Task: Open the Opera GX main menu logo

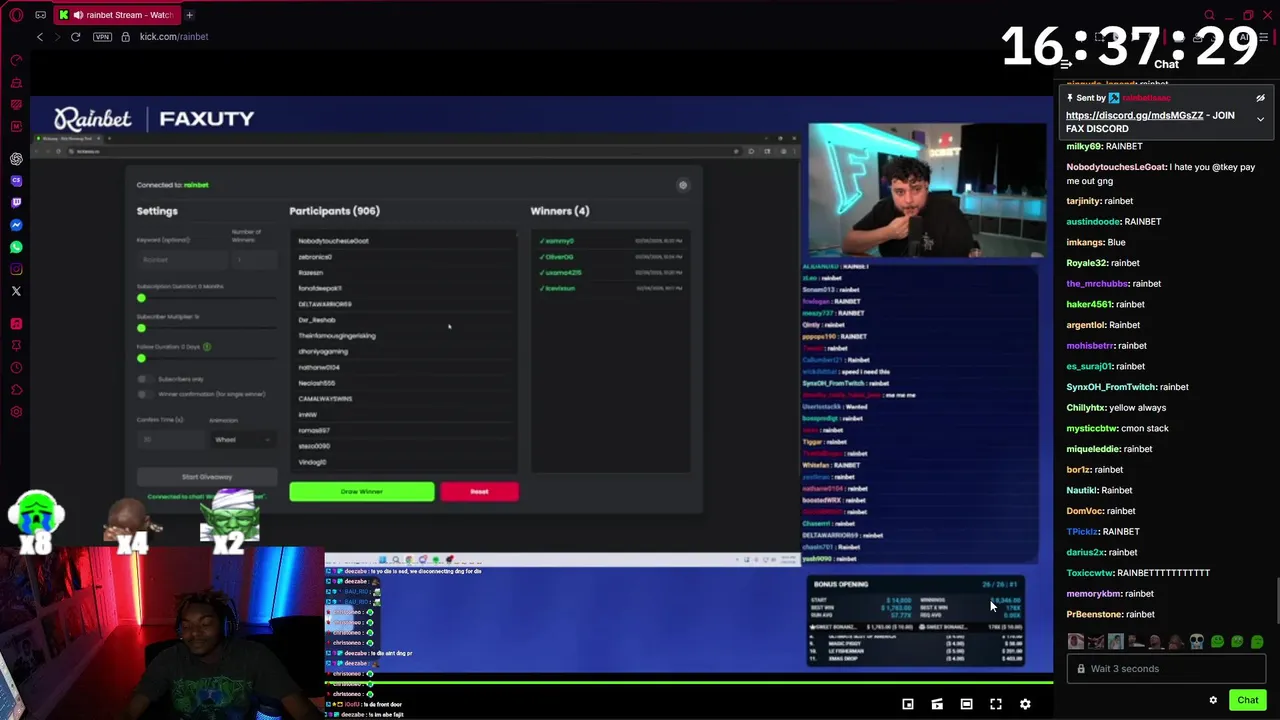Action: (16, 15)
